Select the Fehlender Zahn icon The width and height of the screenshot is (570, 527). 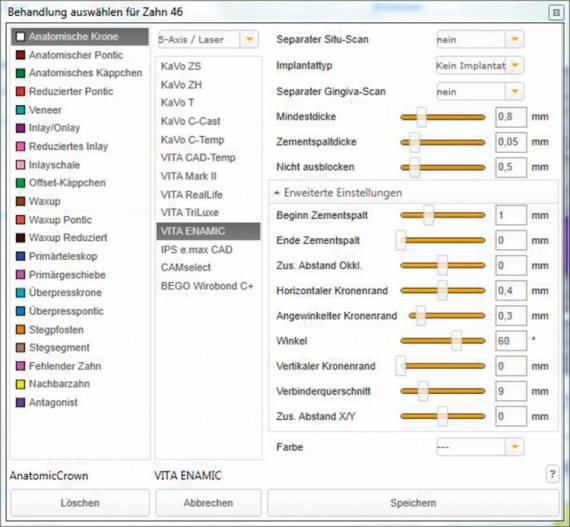(20, 366)
